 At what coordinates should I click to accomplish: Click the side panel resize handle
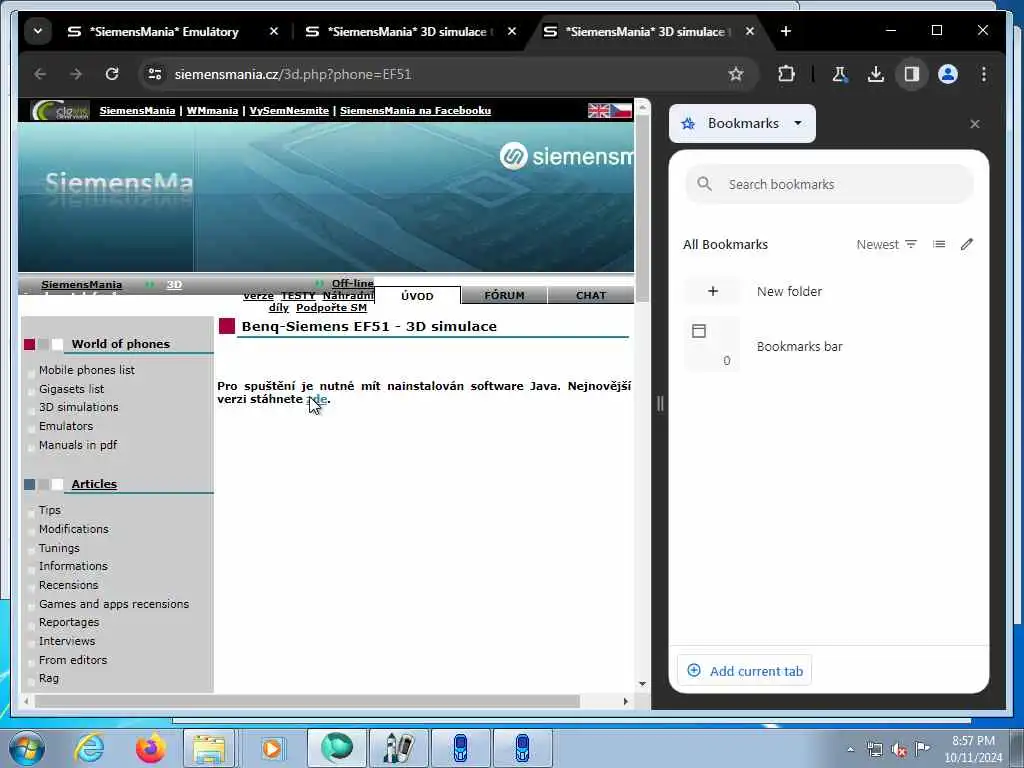point(660,404)
